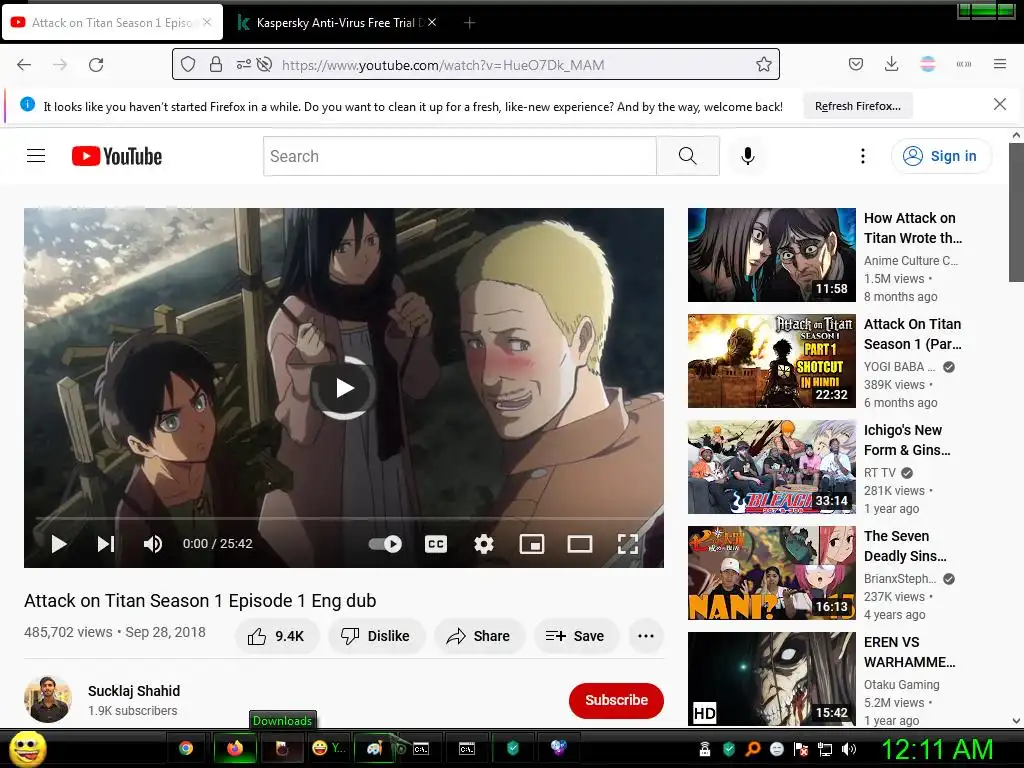Start voice search with microphone icon
This screenshot has width=1024, height=768.
pos(748,156)
